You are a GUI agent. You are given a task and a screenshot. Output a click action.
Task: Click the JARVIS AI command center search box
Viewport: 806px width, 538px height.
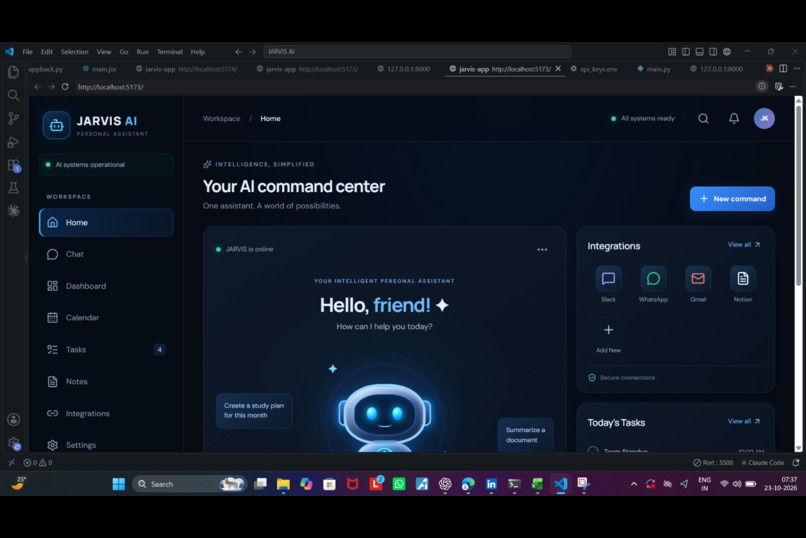pos(417,52)
